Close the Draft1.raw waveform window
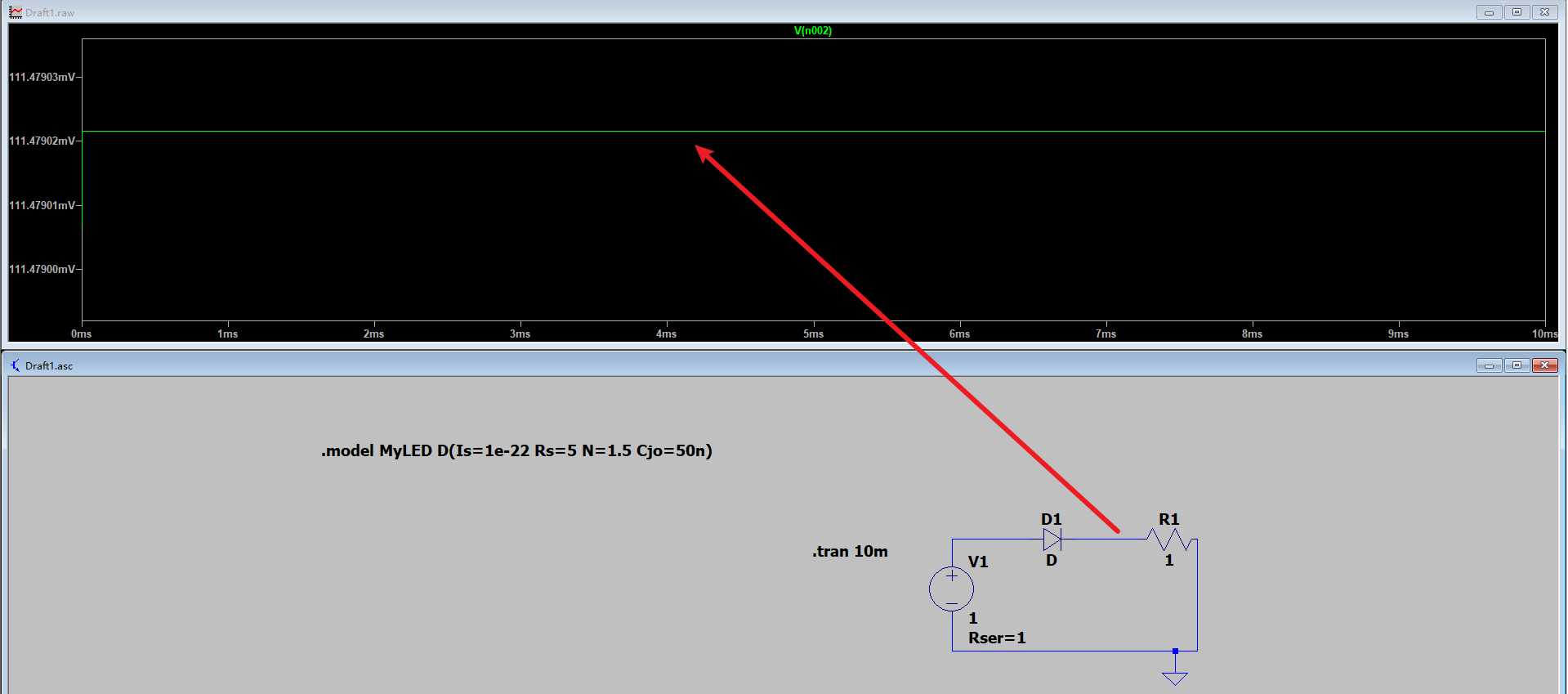The width and height of the screenshot is (1568, 694). [x=1544, y=12]
